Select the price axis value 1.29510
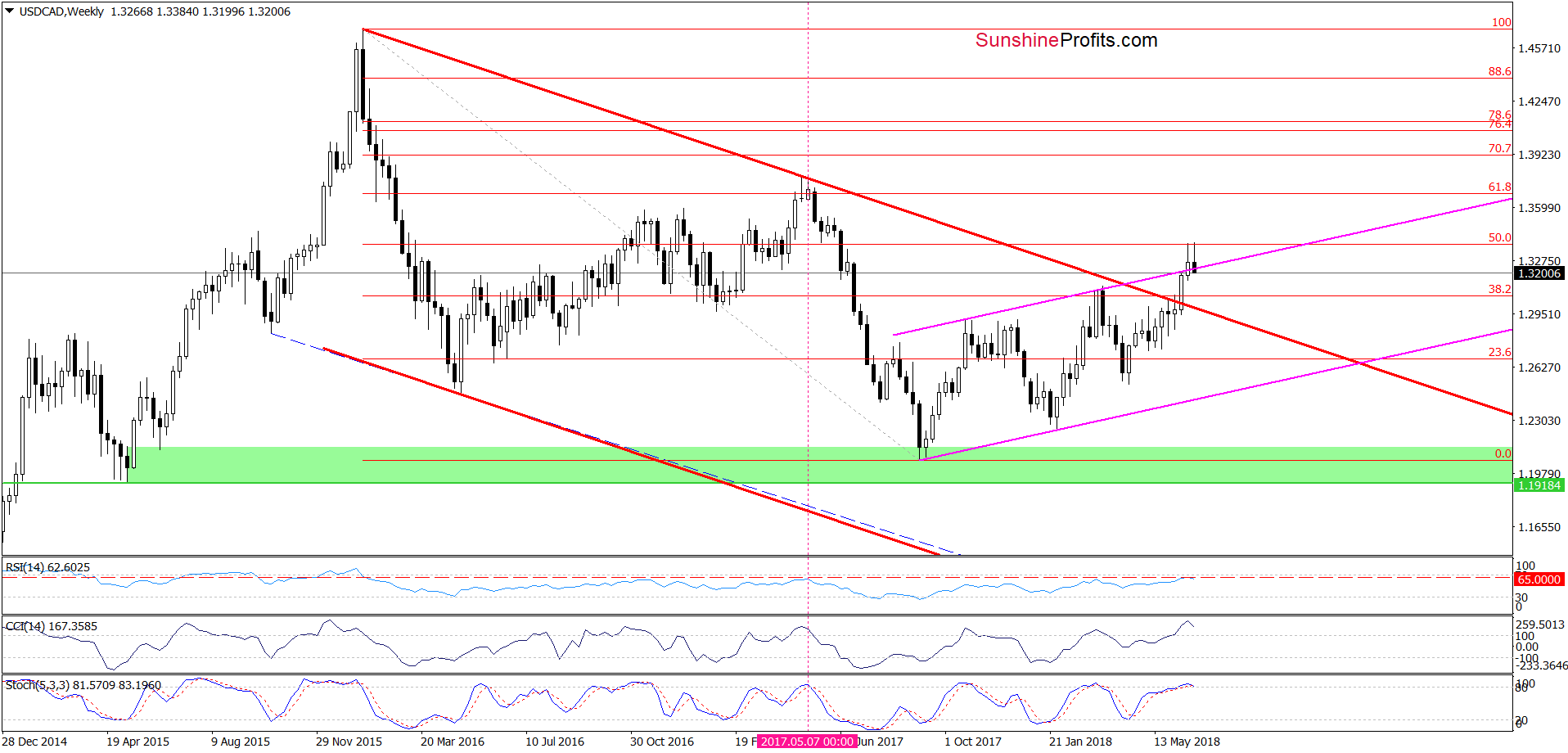1568x753 pixels. click(1539, 314)
